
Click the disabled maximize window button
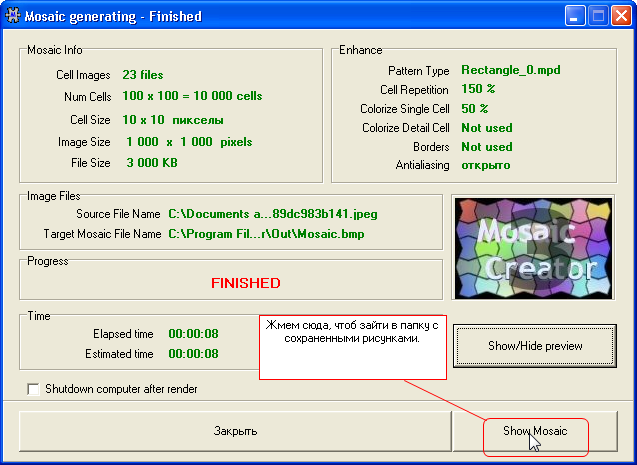point(598,16)
